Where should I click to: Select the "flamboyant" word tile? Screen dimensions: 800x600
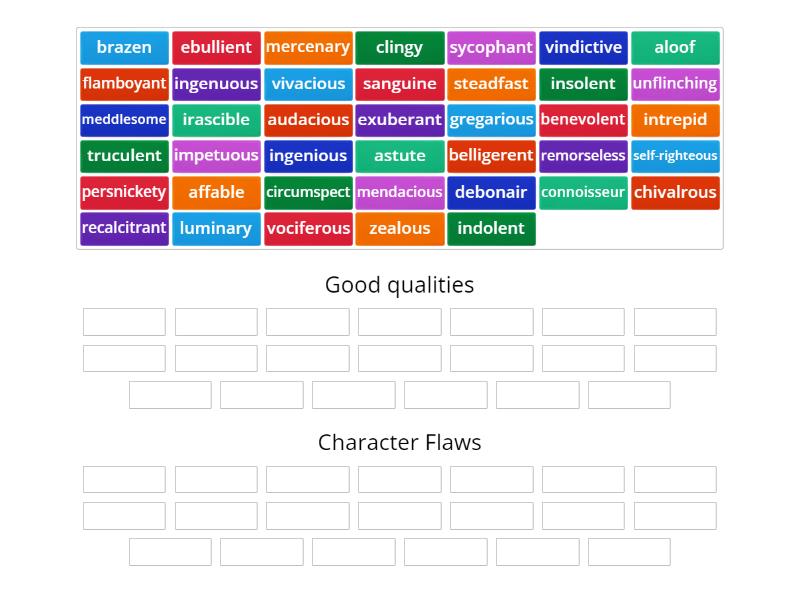pyautogui.click(x=124, y=84)
